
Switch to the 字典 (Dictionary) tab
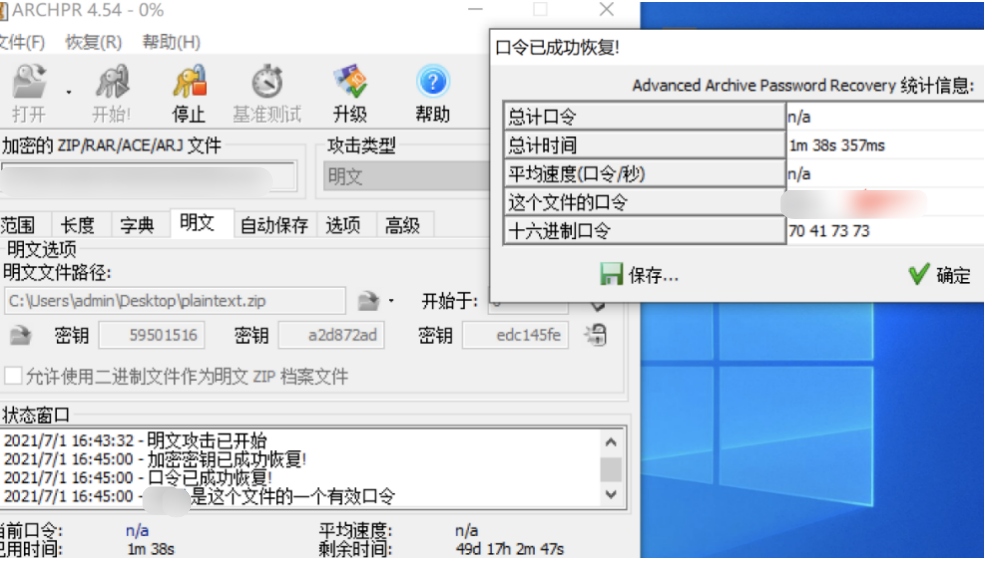click(x=137, y=225)
